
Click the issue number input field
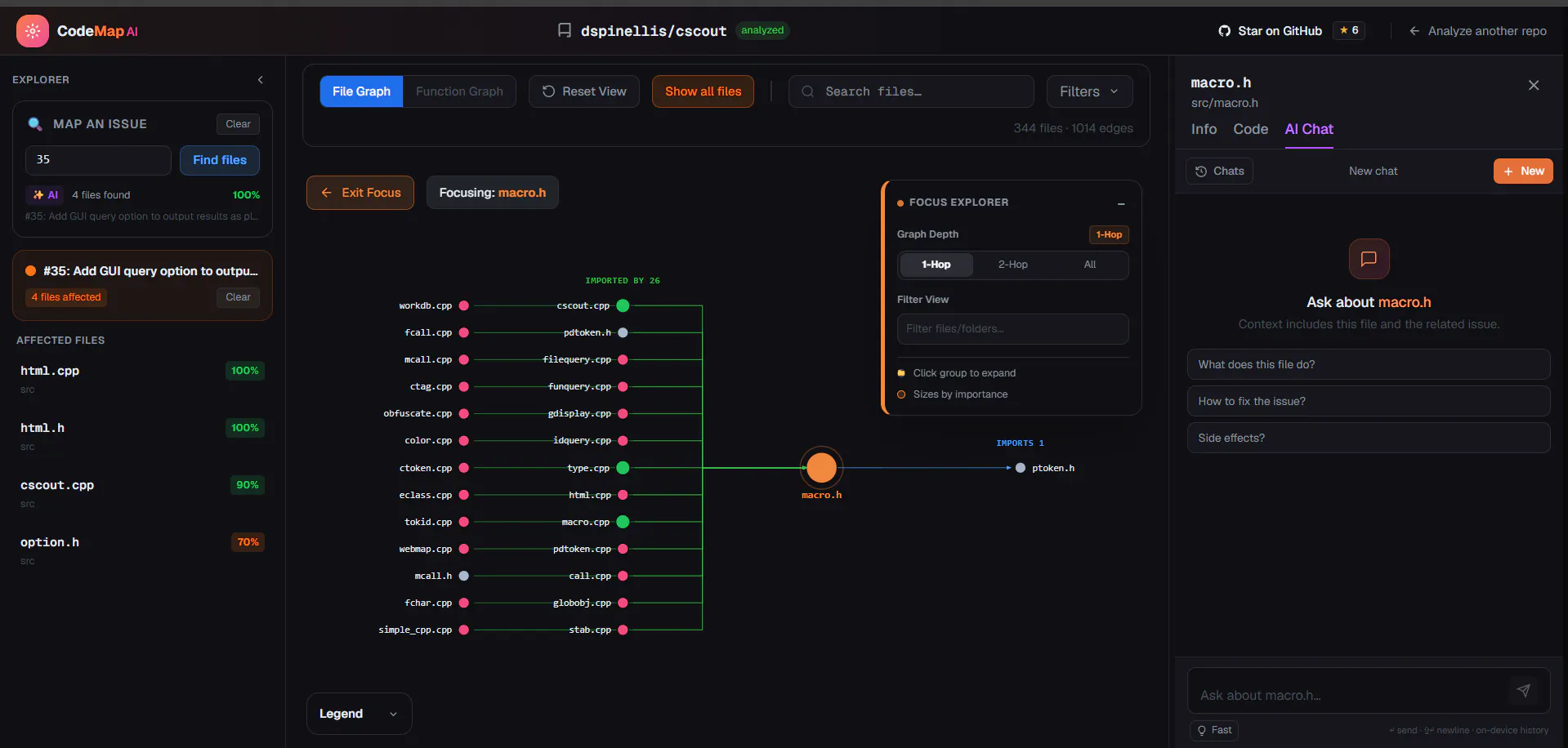pos(98,160)
